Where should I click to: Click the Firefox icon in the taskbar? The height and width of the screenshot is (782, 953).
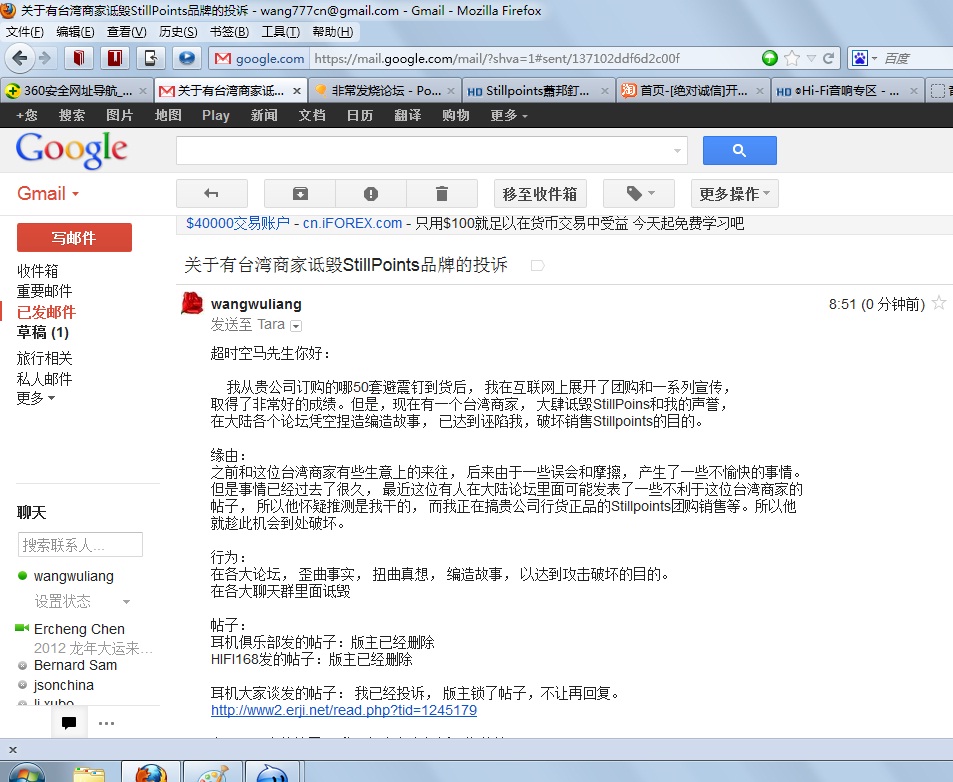151,773
